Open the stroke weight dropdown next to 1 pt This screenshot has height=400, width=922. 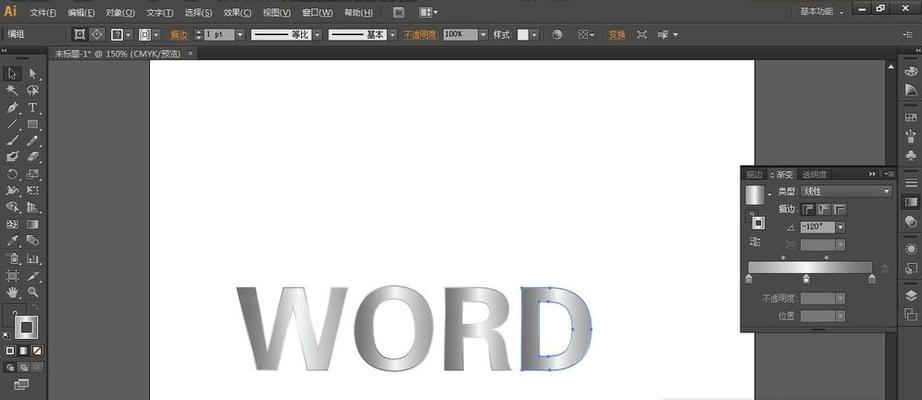[239, 35]
